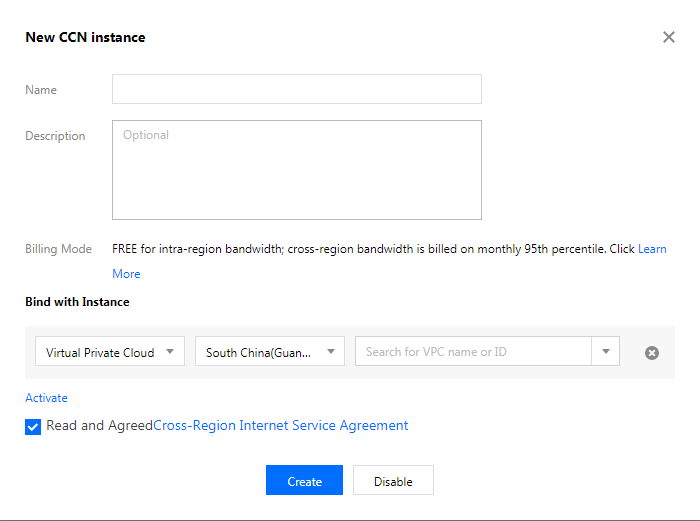This screenshot has height=521, width=700.
Task: Close the New CCN instance dialog
Action: click(x=668, y=37)
